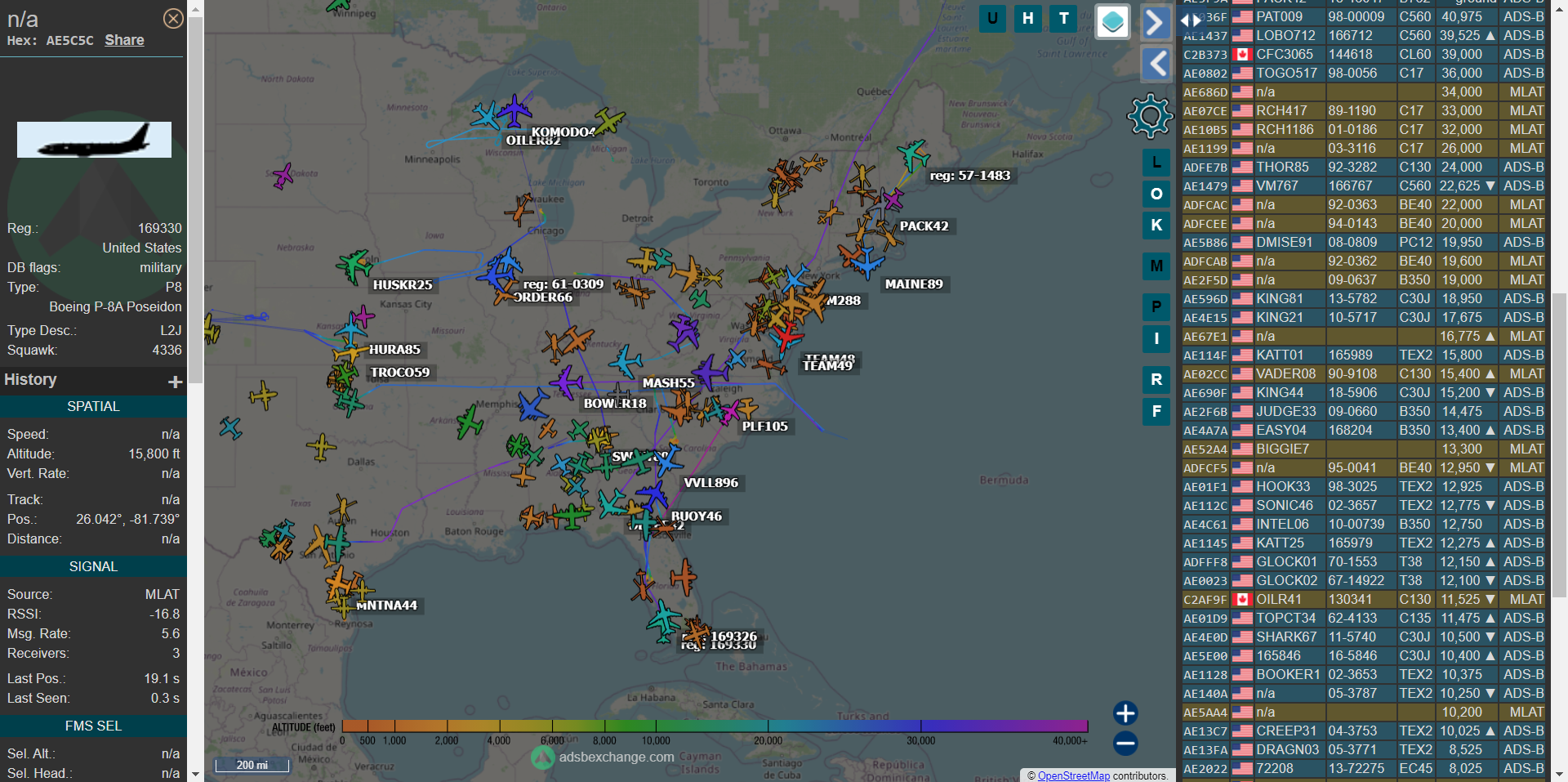Collapse sidebar with left chevron button

click(1156, 64)
